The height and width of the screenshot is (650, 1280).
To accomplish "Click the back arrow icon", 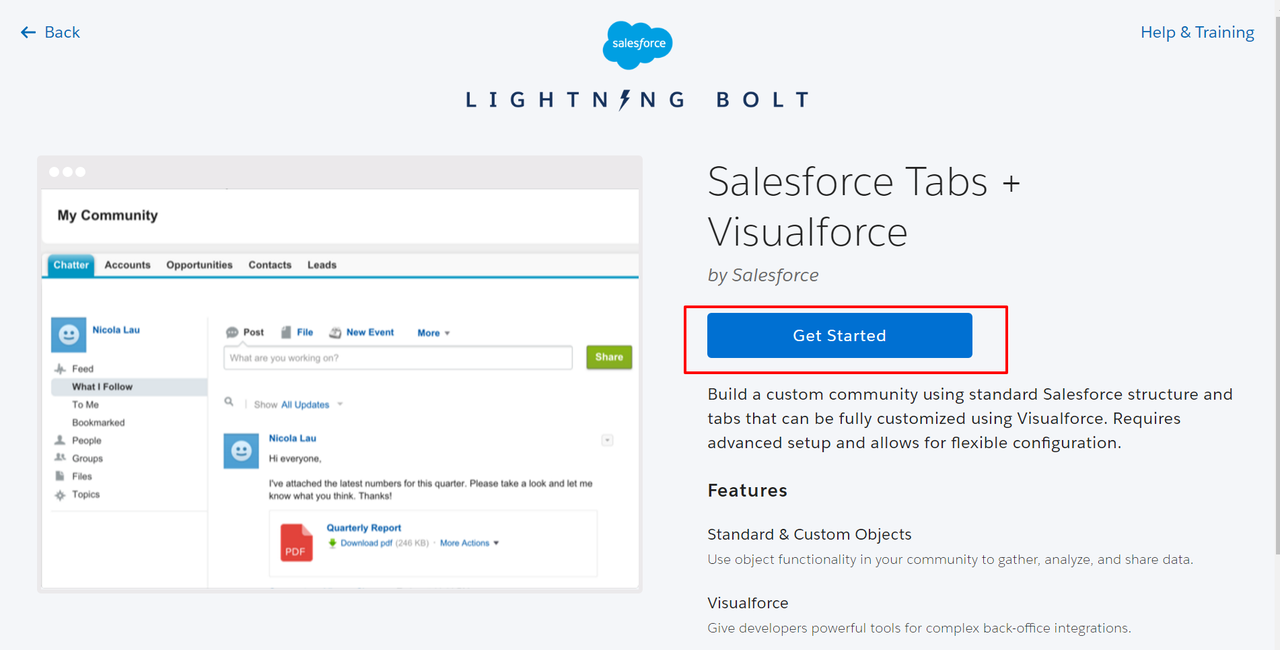I will (28, 33).
